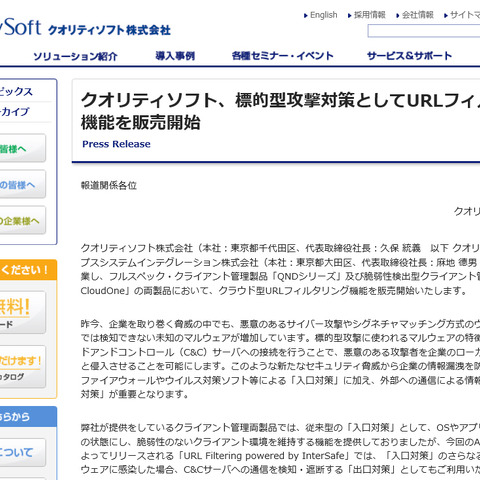
Task: Open the 会社情報 link
Action: [418, 15]
